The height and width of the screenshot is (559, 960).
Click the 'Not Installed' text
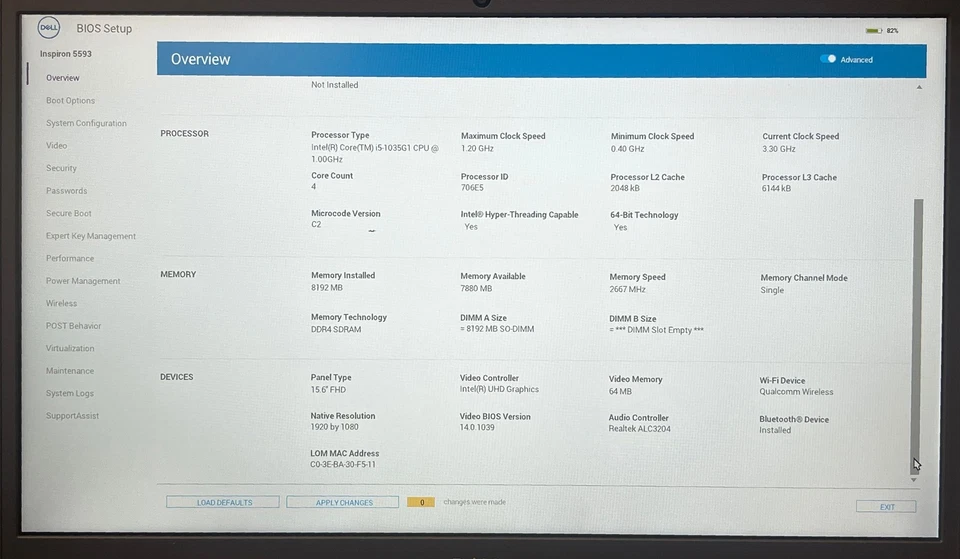334,85
